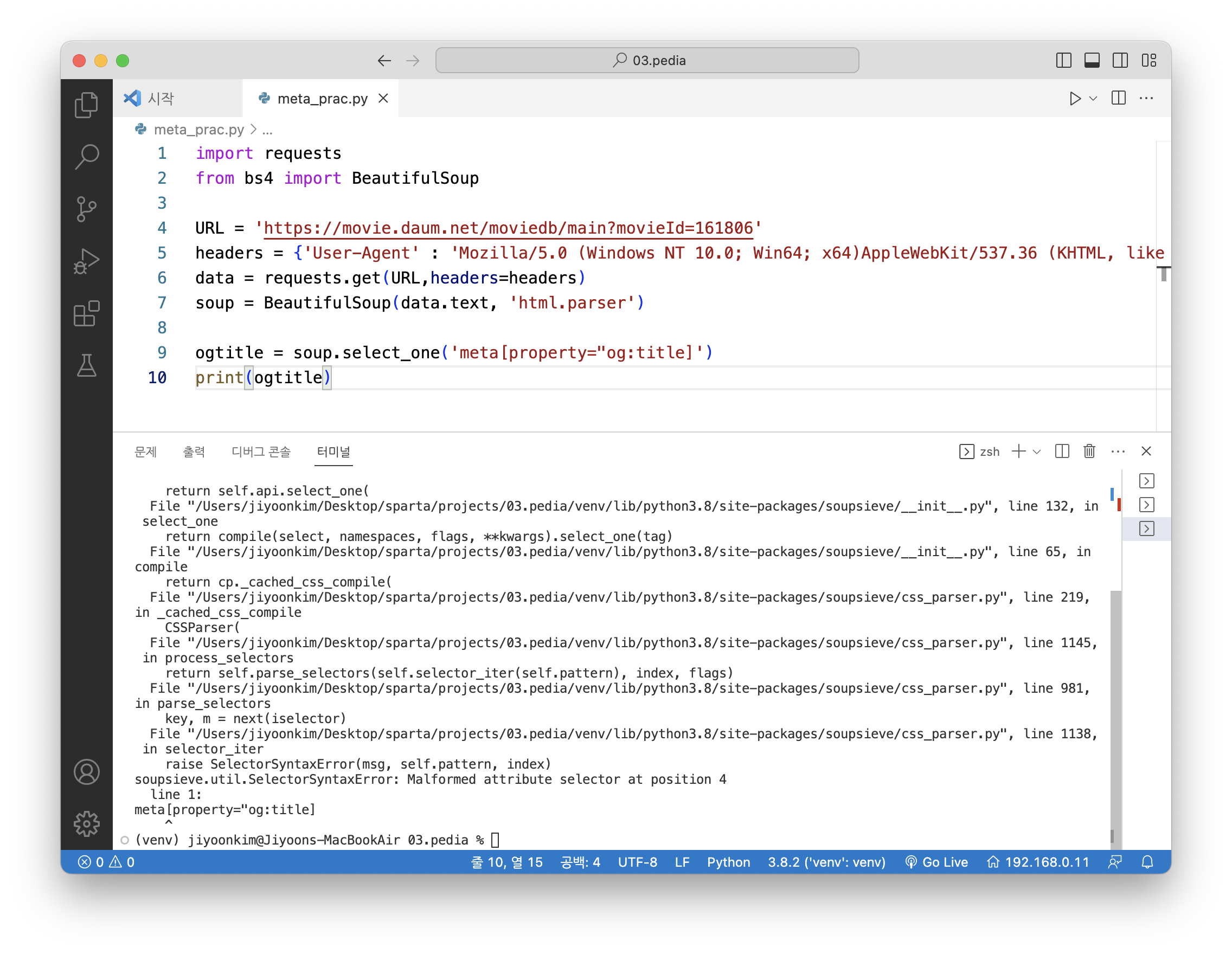The image size is (1232, 954).
Task: Open the 디버그 콘솔 panel tab
Action: [x=261, y=452]
